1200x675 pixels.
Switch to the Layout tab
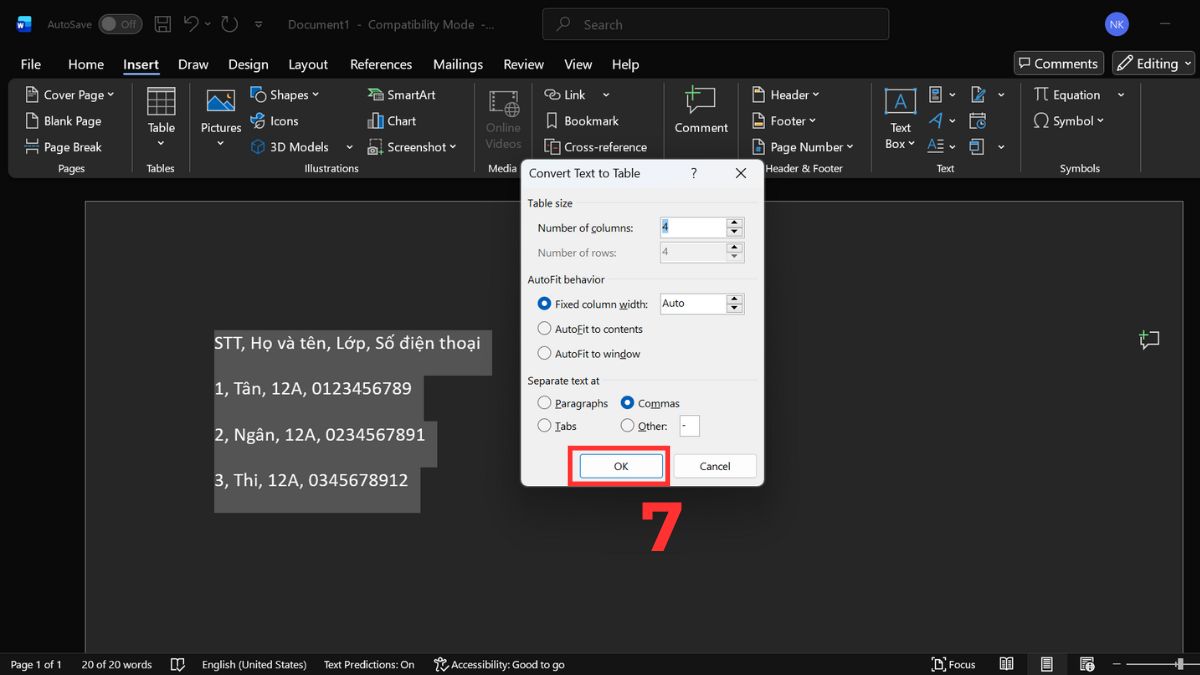pos(308,64)
